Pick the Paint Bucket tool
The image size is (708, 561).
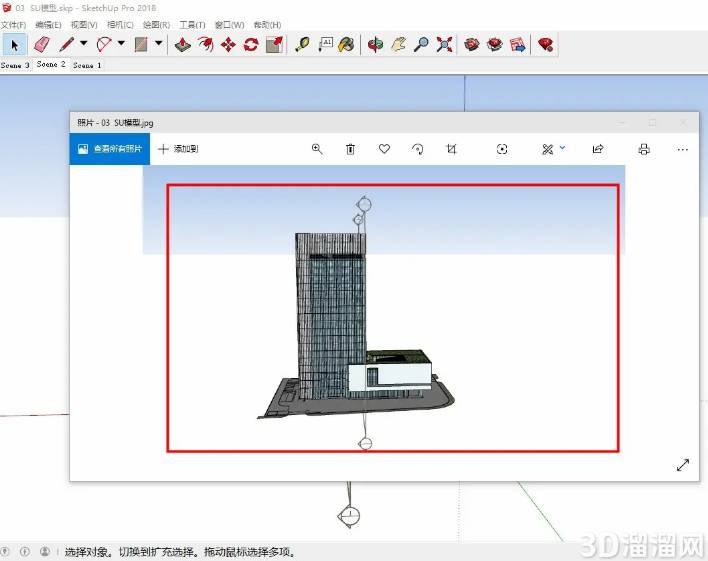pyautogui.click(x=347, y=45)
